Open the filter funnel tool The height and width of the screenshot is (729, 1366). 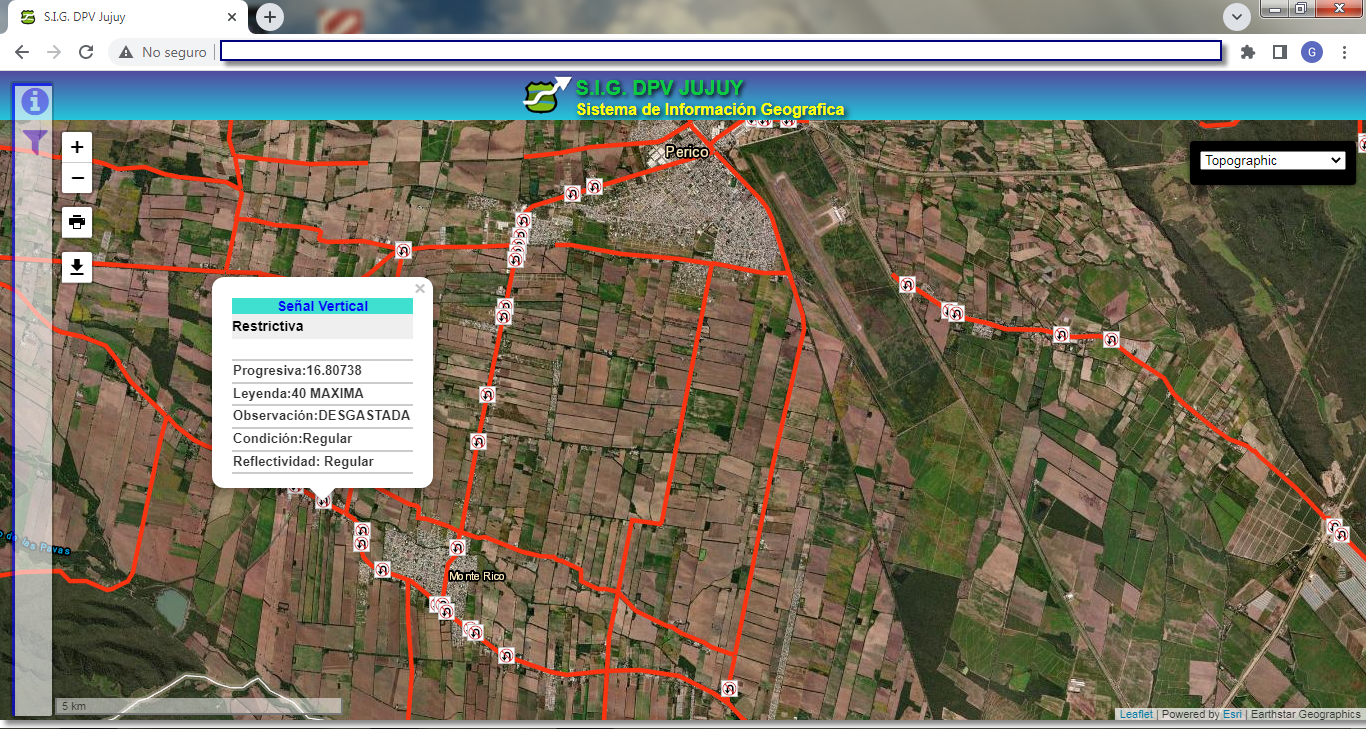pos(35,141)
